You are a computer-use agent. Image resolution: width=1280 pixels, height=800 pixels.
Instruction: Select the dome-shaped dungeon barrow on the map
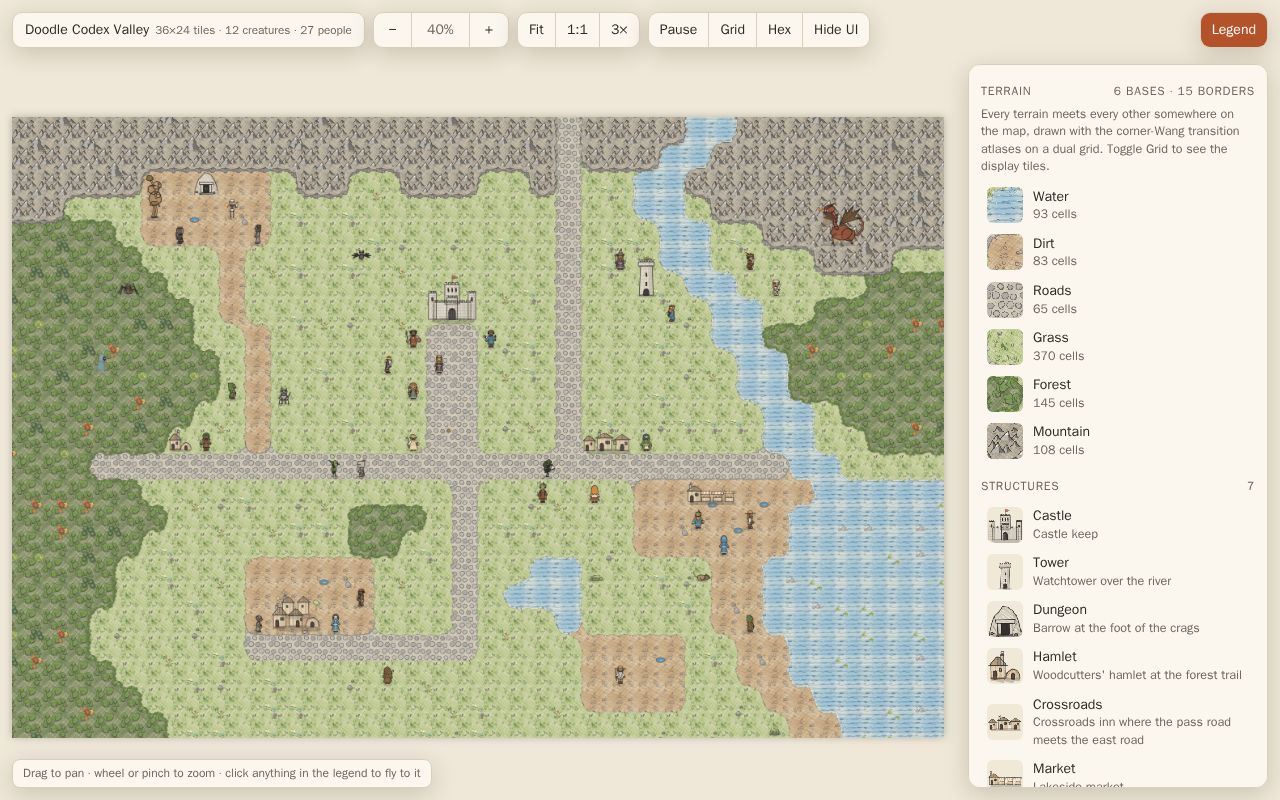pyautogui.click(x=206, y=183)
